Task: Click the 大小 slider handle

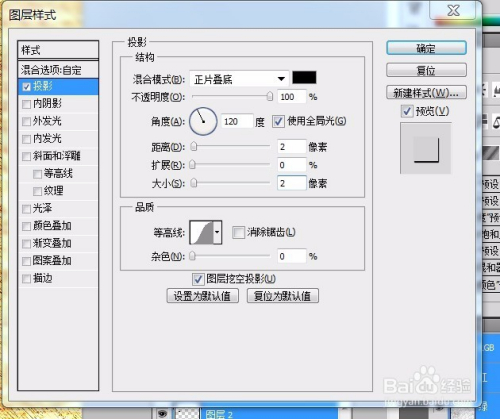Action: [x=194, y=183]
